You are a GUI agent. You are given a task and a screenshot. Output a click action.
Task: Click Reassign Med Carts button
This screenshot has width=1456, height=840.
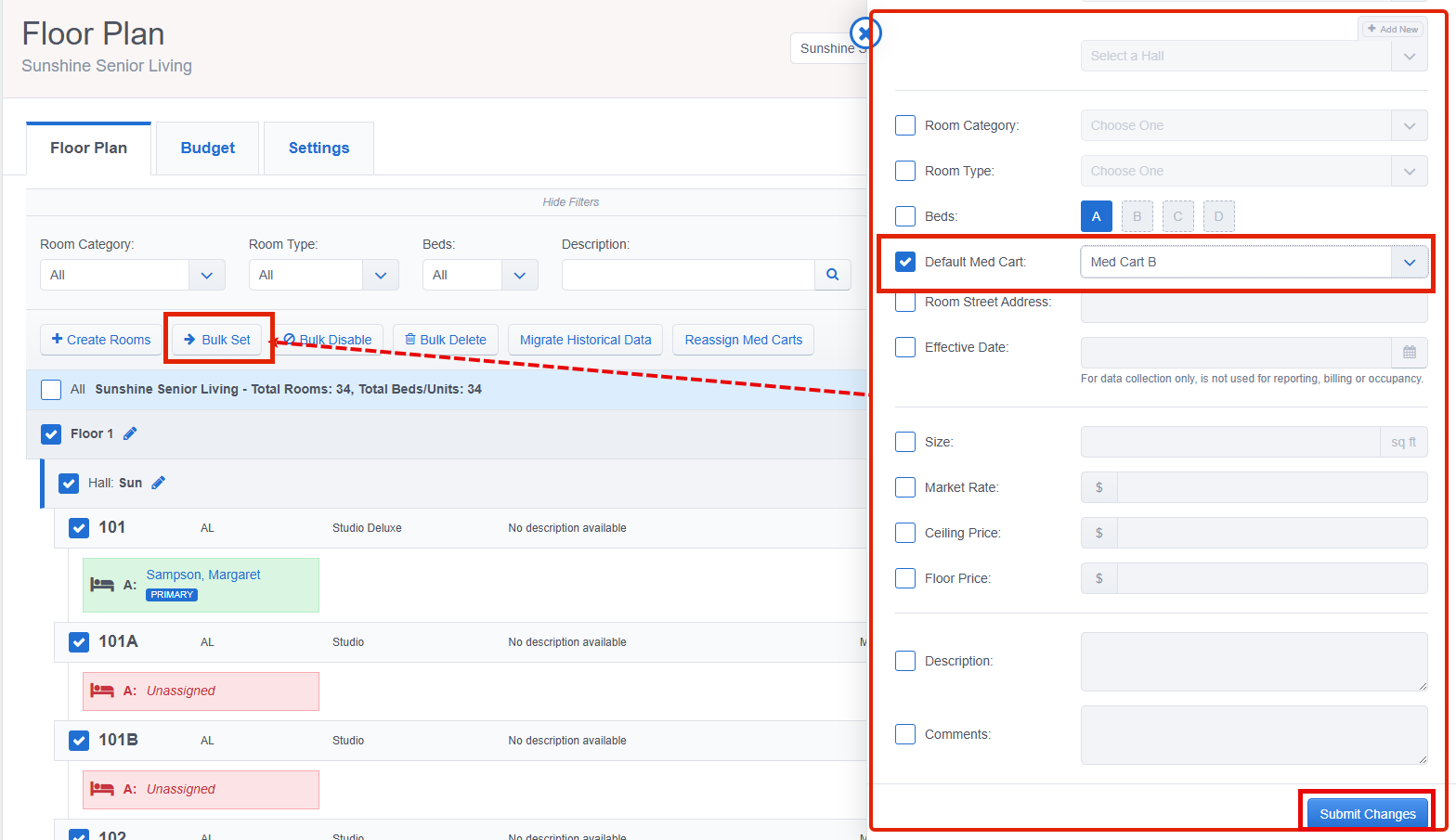[744, 340]
